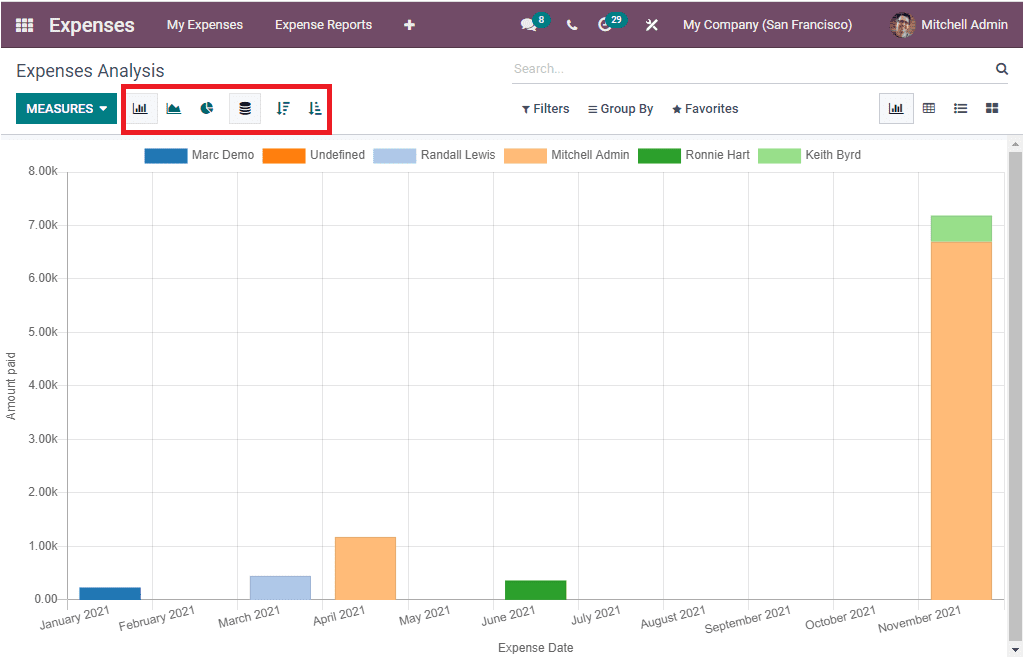Screen dimensions: 1024x658
Task: Open the My Expenses menu
Action: [204, 24]
